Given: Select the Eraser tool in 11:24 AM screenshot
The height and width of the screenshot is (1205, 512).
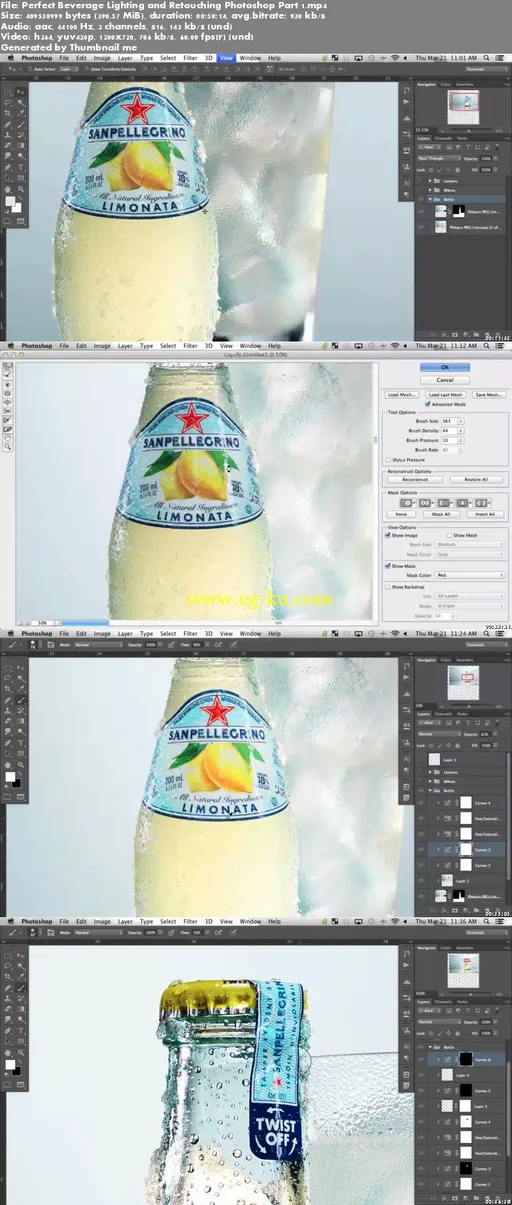Looking at the screenshot, I should click(x=8, y=721).
